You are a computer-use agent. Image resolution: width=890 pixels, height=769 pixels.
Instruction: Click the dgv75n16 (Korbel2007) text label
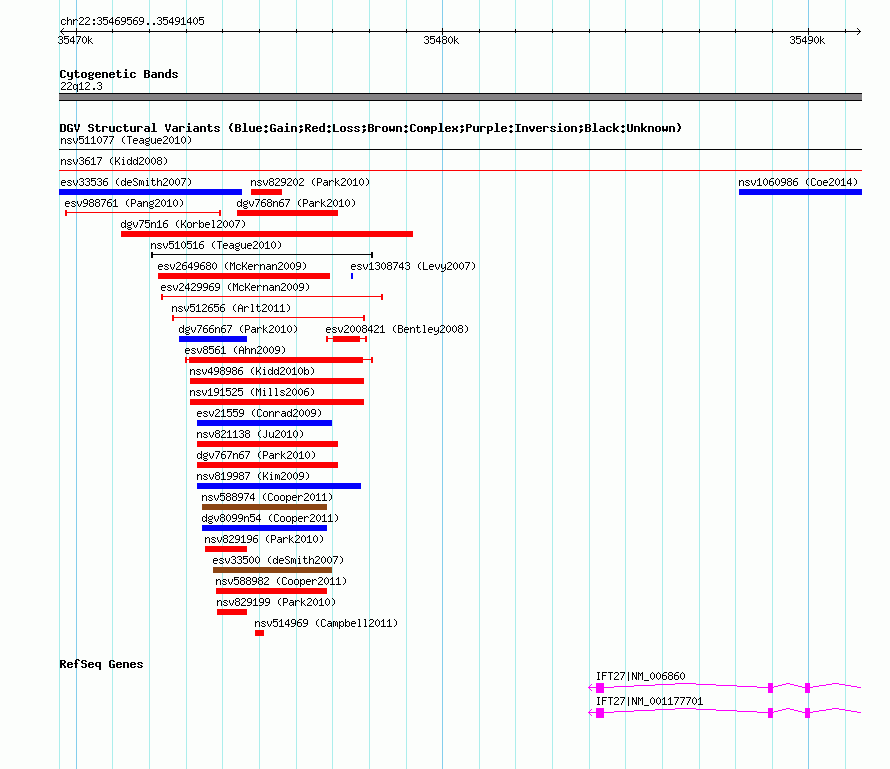(183, 224)
